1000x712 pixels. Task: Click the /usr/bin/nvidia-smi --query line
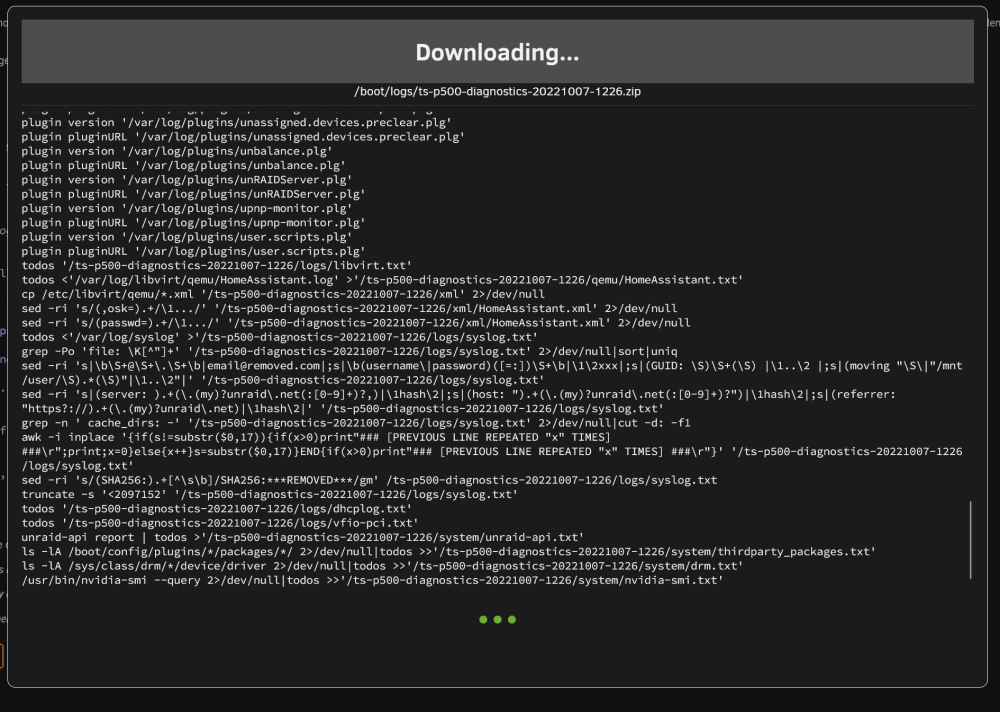point(372,580)
